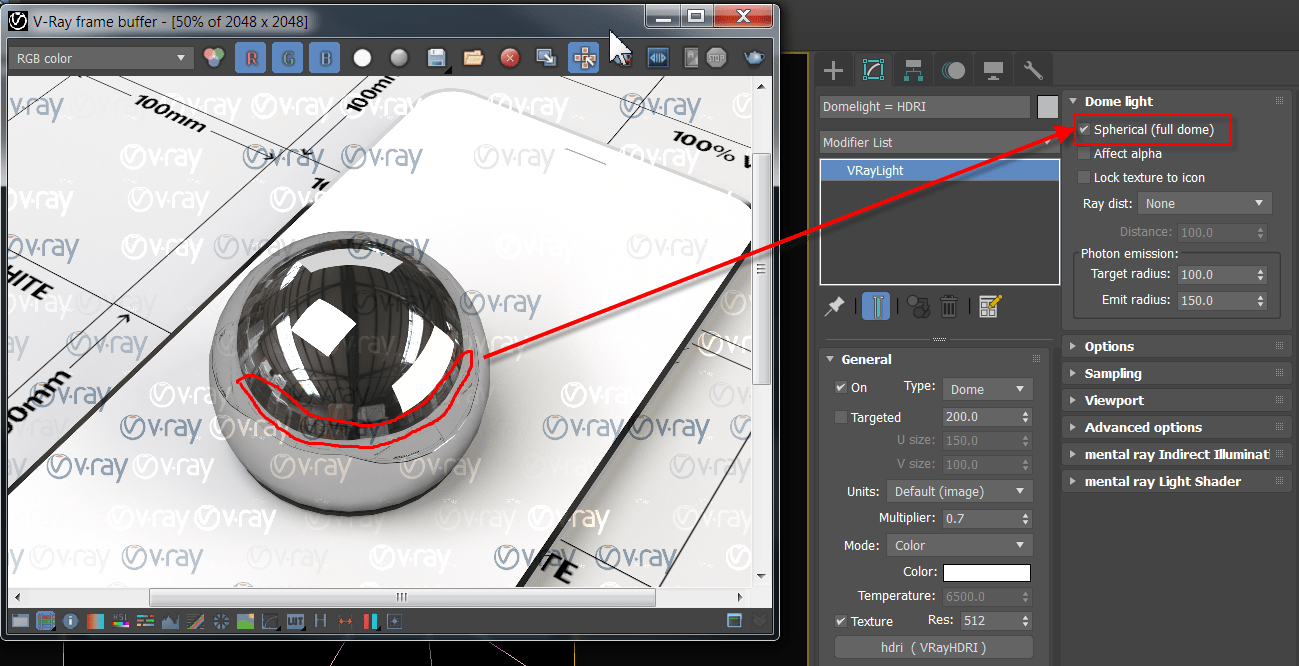Switch to RGB channels view icon

(x=213, y=58)
